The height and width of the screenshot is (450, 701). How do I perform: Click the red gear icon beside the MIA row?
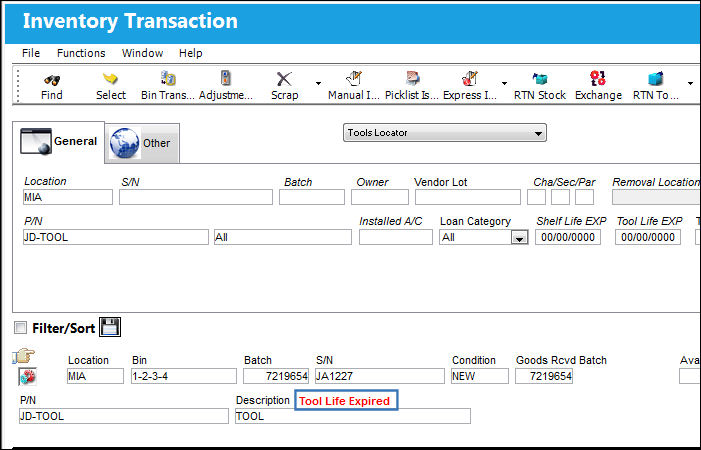[27, 377]
